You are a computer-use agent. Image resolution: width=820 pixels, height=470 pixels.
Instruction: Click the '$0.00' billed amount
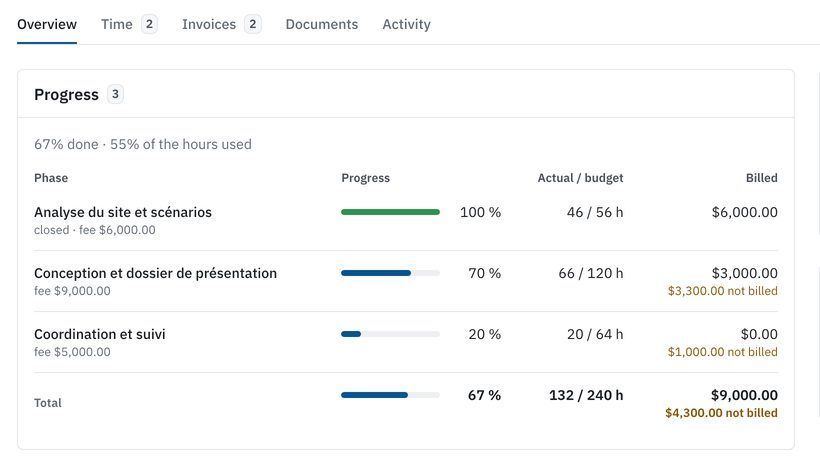(x=759, y=334)
